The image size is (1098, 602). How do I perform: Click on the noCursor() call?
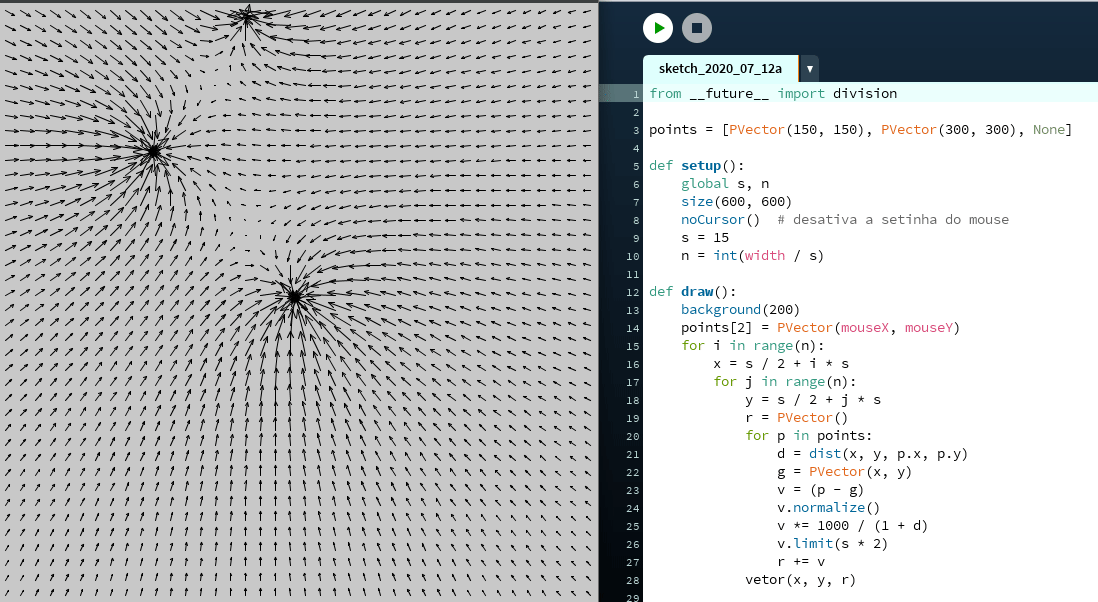tap(720, 219)
